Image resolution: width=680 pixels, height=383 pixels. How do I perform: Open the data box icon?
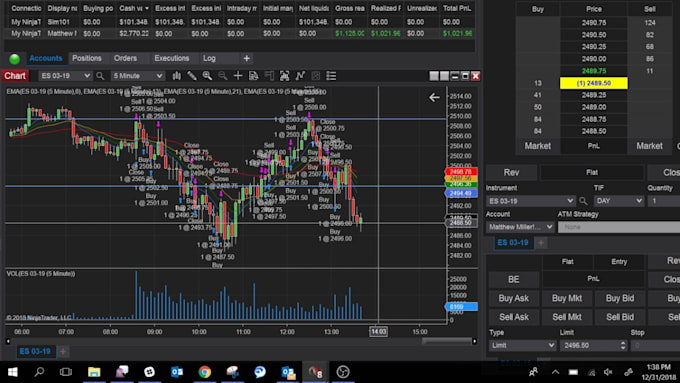(254, 76)
